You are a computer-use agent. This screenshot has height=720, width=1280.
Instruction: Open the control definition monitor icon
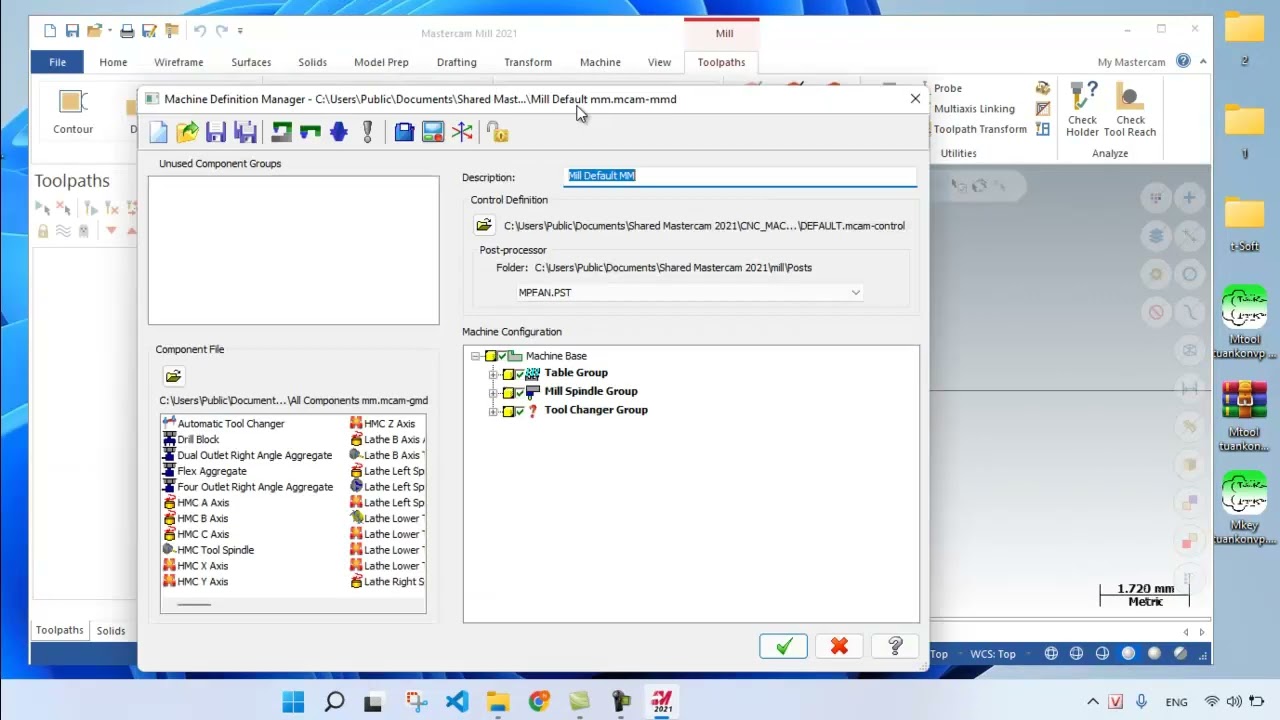[433, 132]
